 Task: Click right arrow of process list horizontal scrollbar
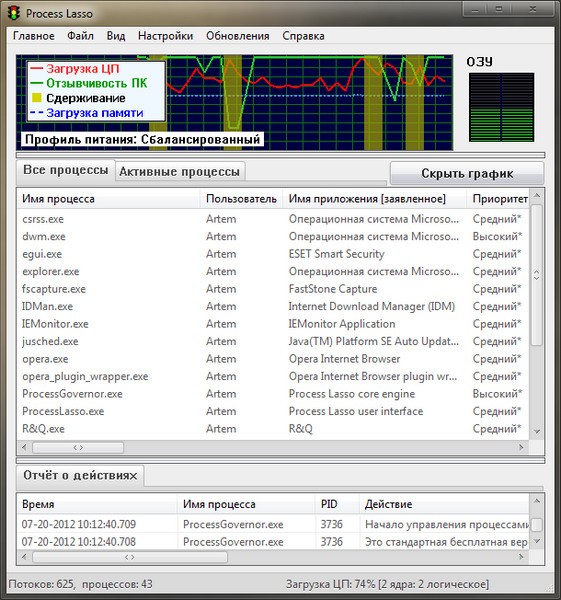coord(521,447)
